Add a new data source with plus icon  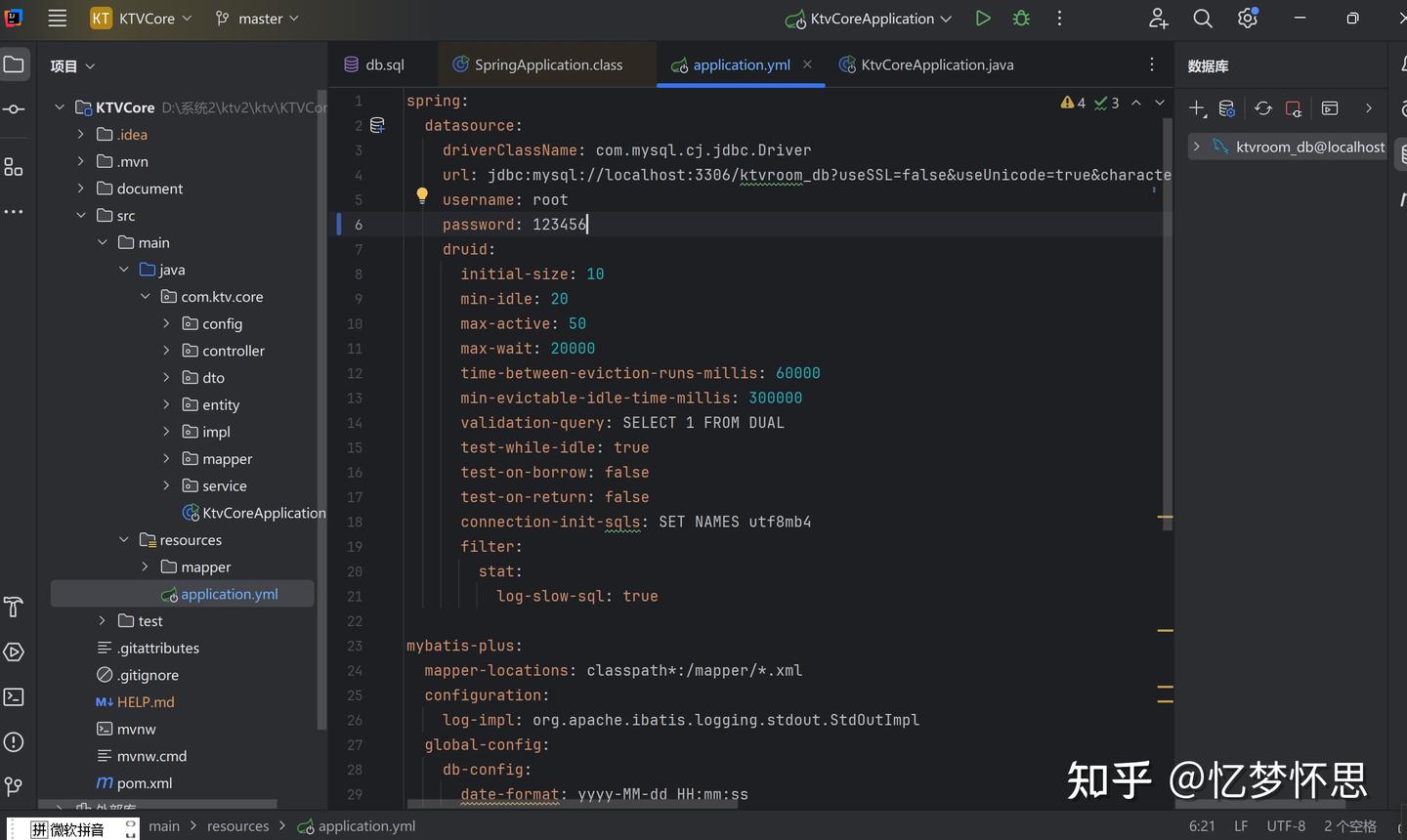pos(1198,108)
